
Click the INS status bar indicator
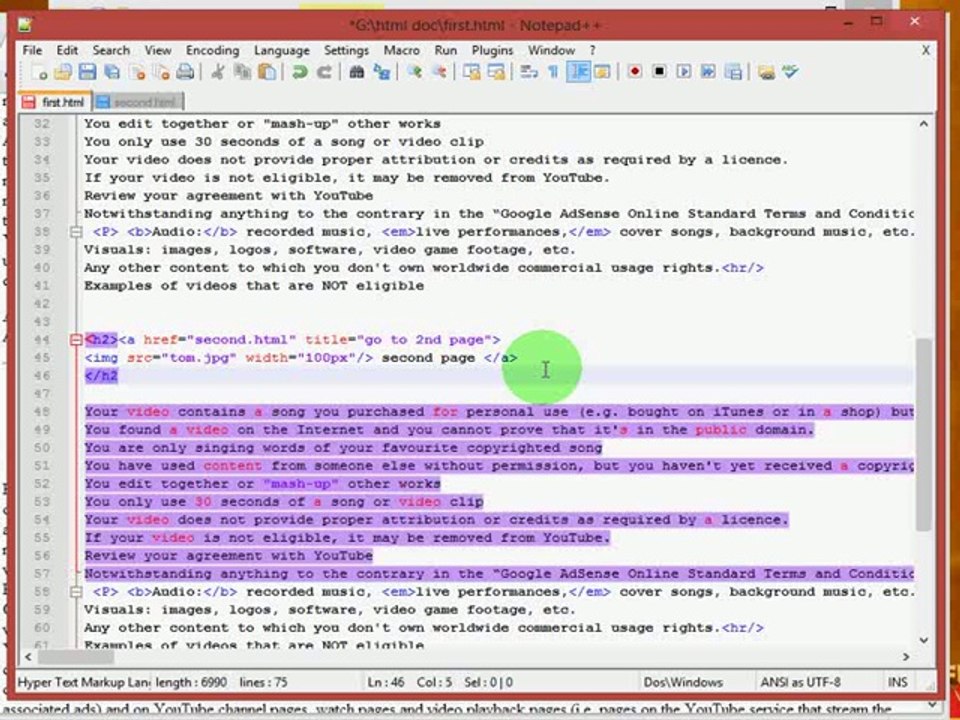tap(897, 682)
